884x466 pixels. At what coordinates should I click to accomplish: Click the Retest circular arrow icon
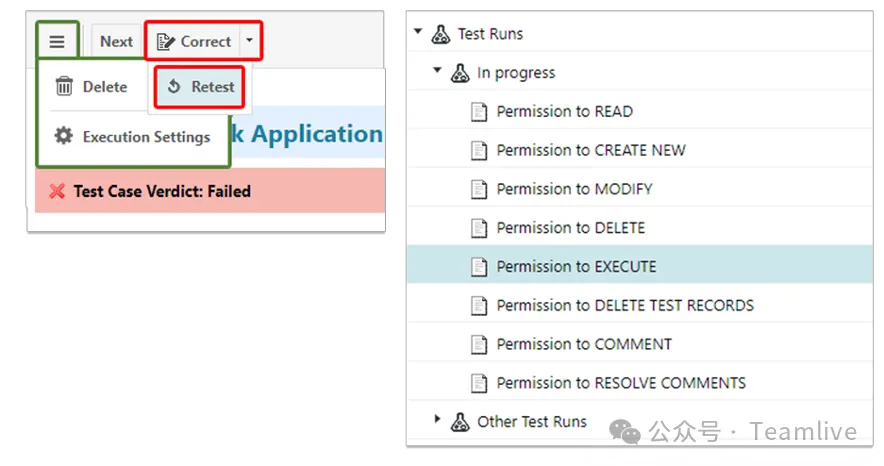point(174,86)
